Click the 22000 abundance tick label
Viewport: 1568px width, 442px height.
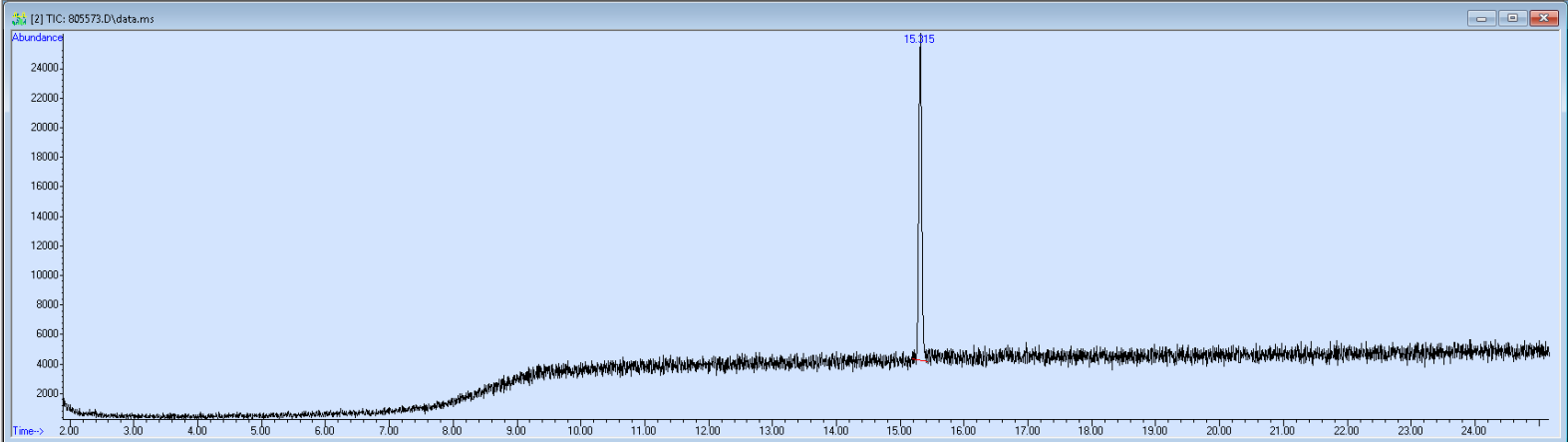45,98
